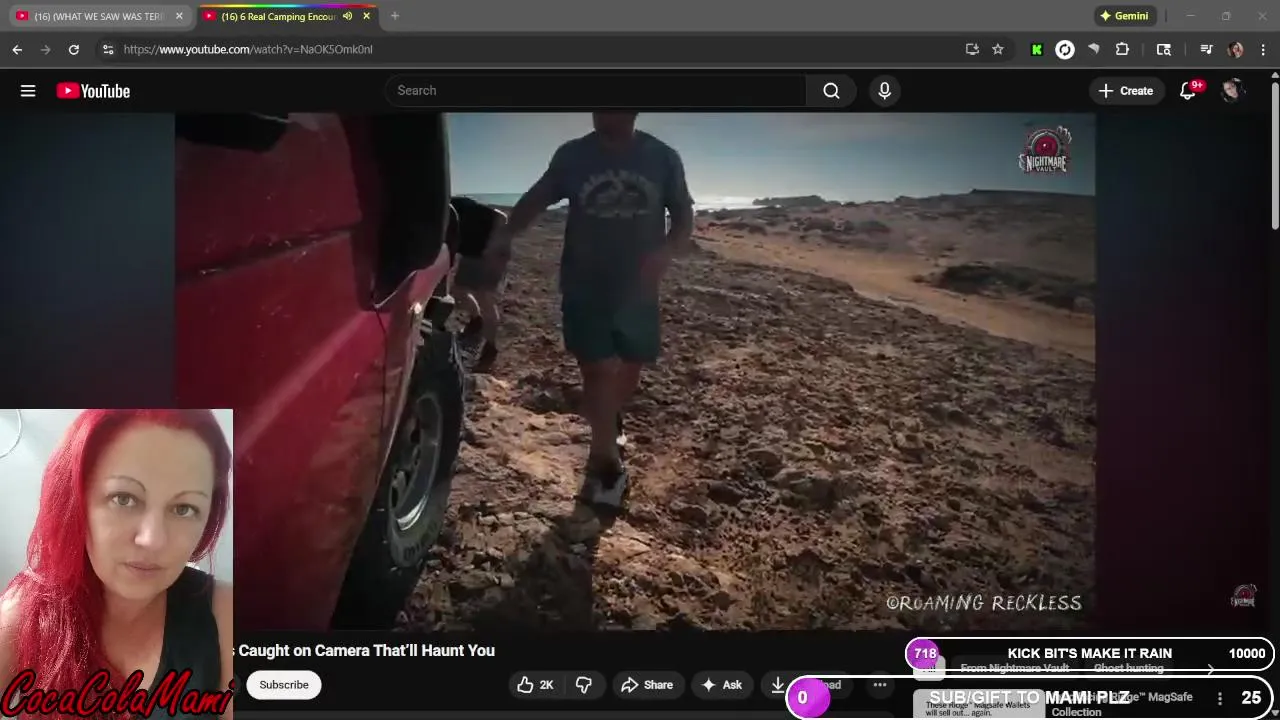Click the like count '2K'
1280x720 pixels.
(x=546, y=685)
